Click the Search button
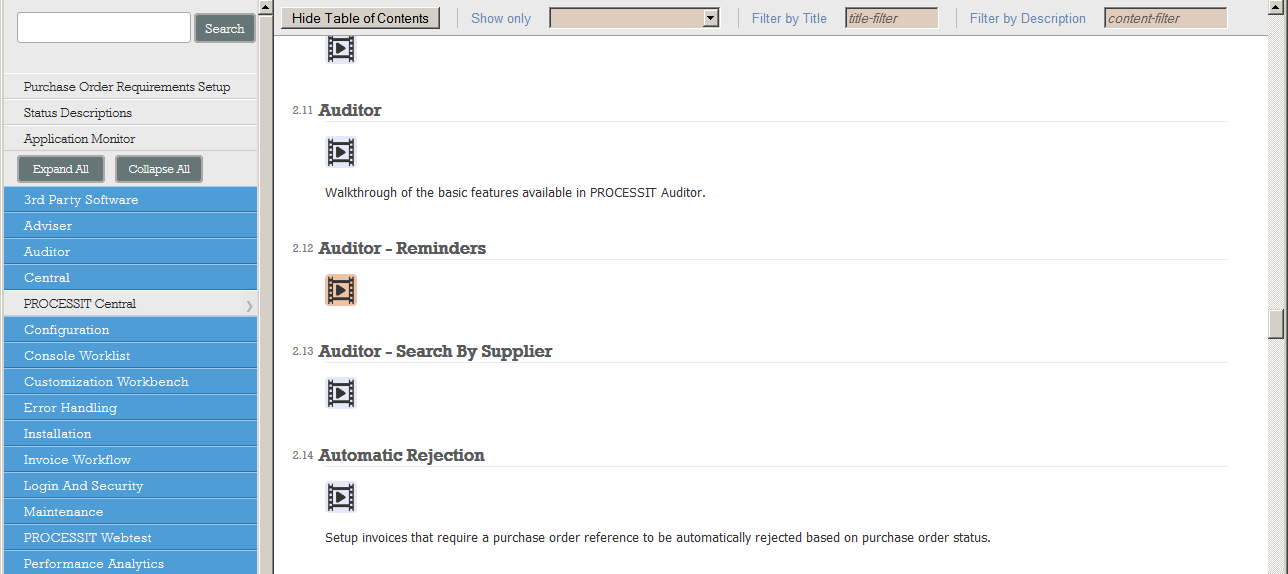The height and width of the screenshot is (574, 1288). [224, 29]
